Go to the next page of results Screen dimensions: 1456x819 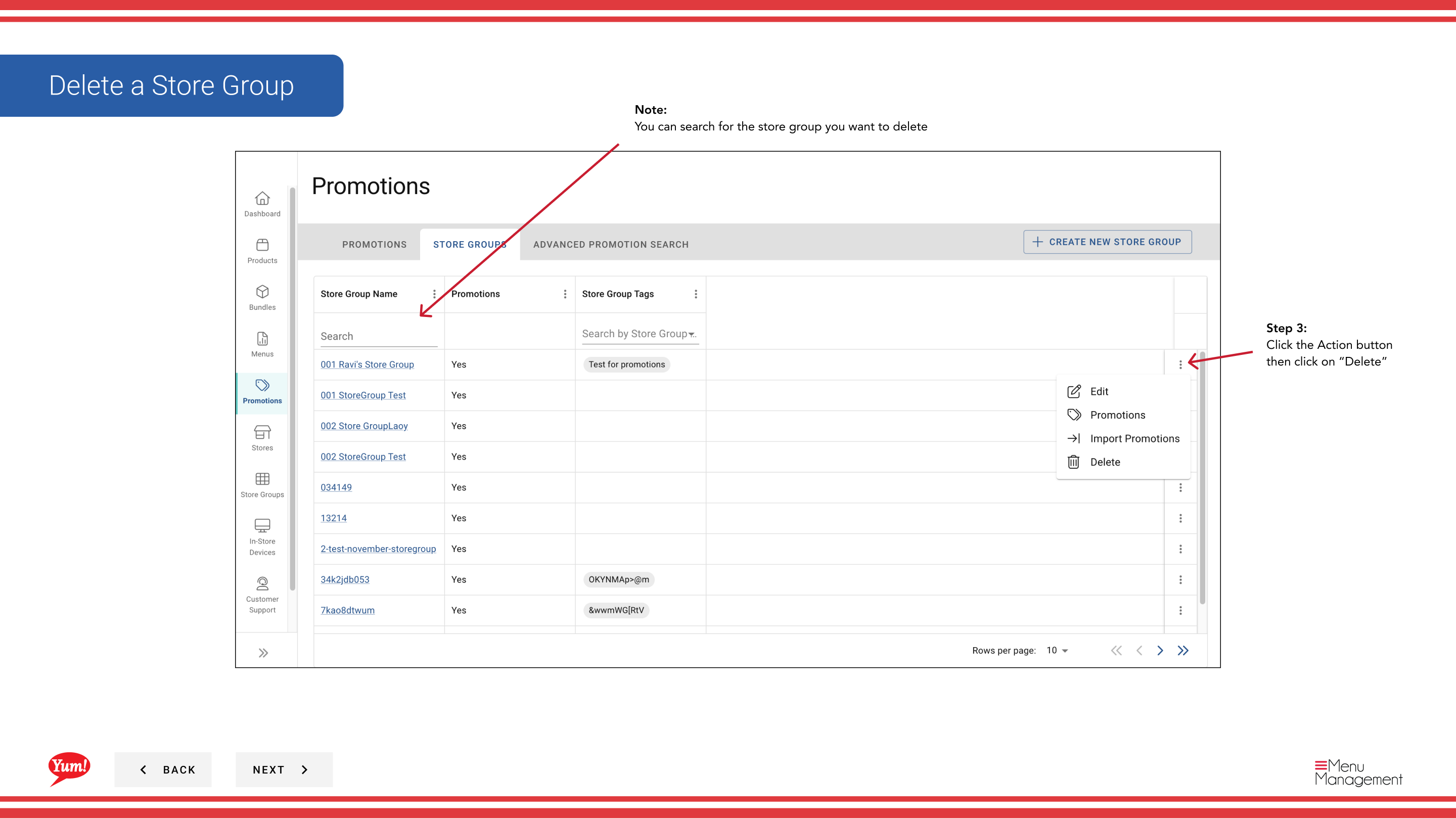click(1160, 651)
